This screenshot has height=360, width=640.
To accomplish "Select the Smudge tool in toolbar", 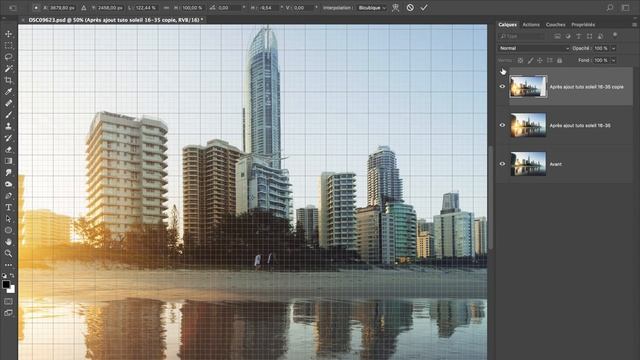I will click(9, 173).
